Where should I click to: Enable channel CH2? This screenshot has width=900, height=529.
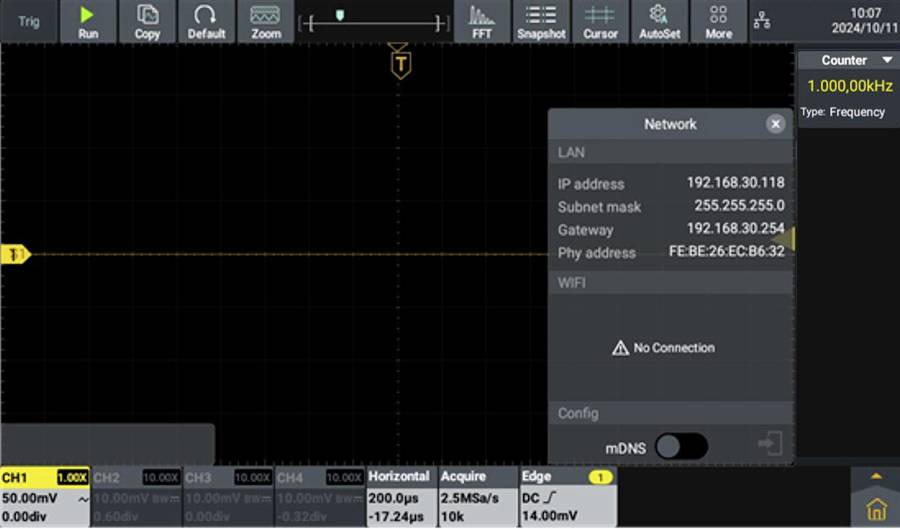[137, 496]
